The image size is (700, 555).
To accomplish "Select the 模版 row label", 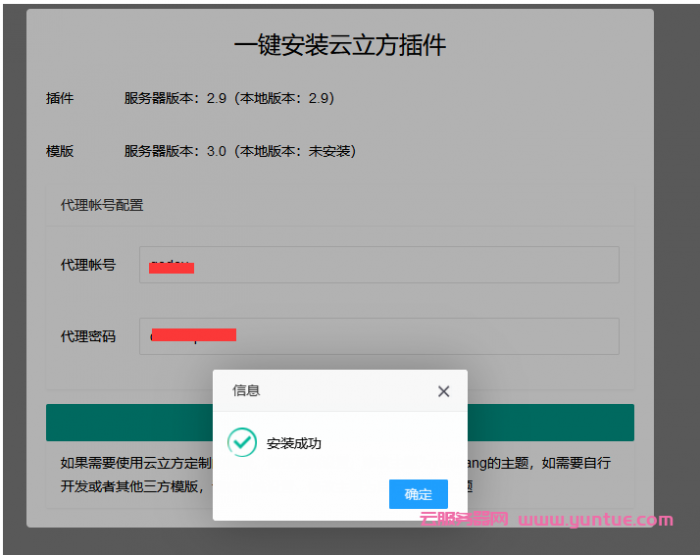I will (x=60, y=151).
